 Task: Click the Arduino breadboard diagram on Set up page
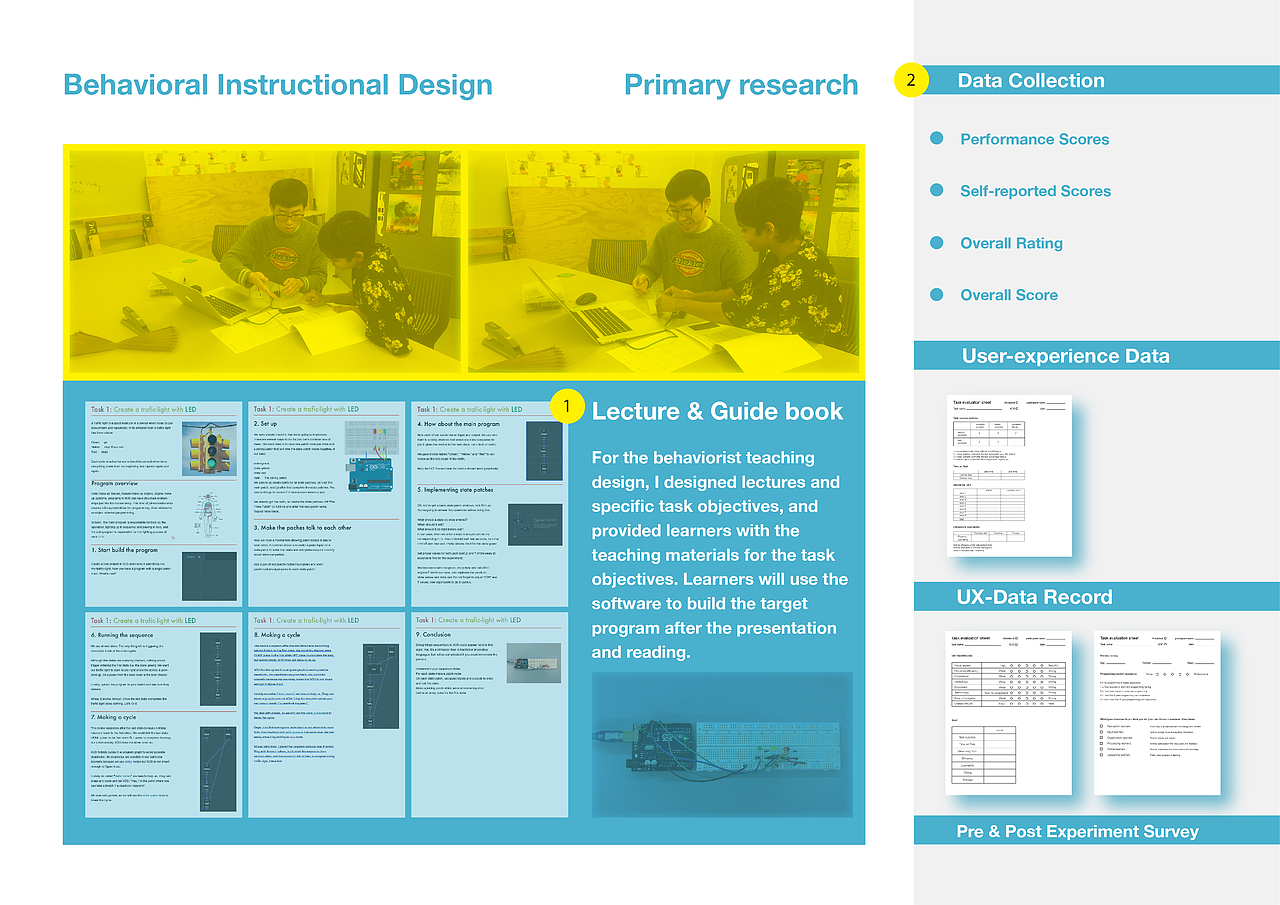click(x=372, y=456)
